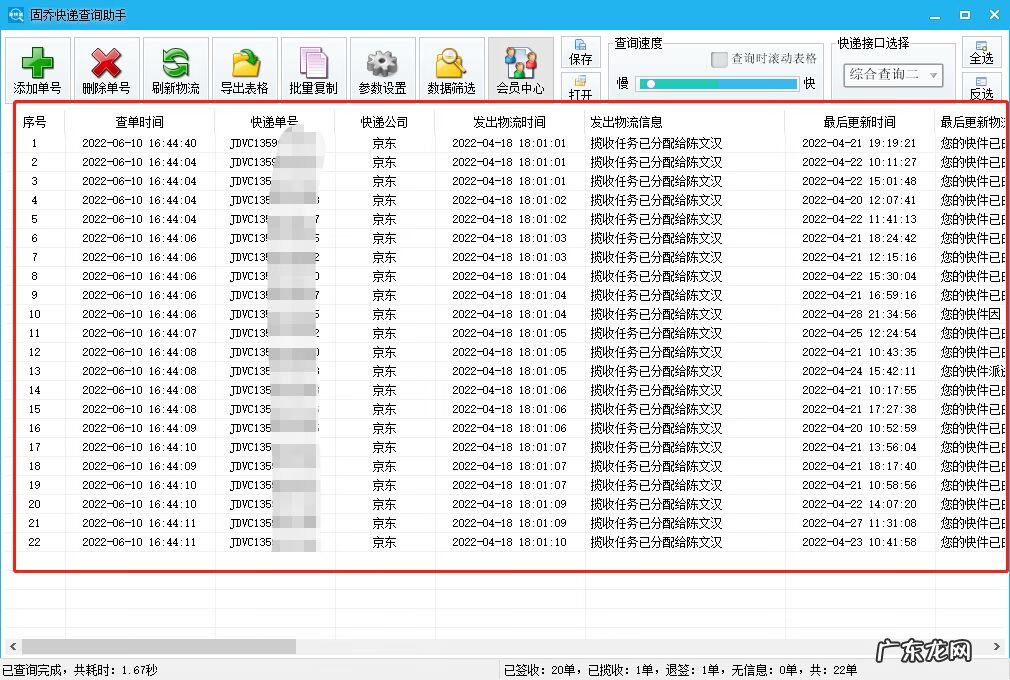The width and height of the screenshot is (1010, 680).
Task: Click the 保存 save icon
Action: (x=581, y=57)
